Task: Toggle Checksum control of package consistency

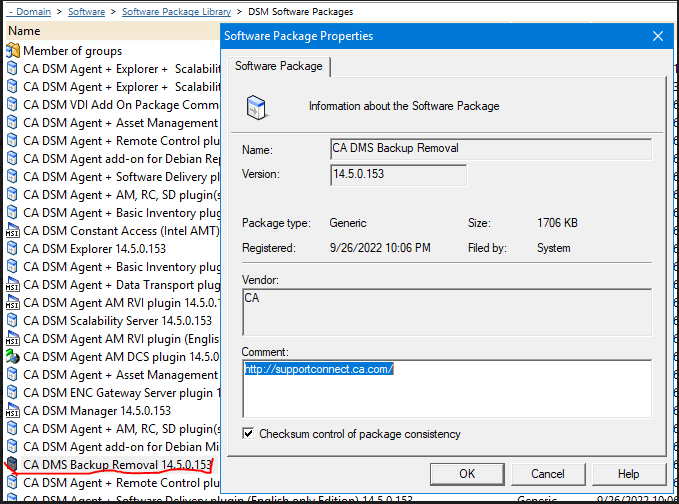Action: coord(248,434)
